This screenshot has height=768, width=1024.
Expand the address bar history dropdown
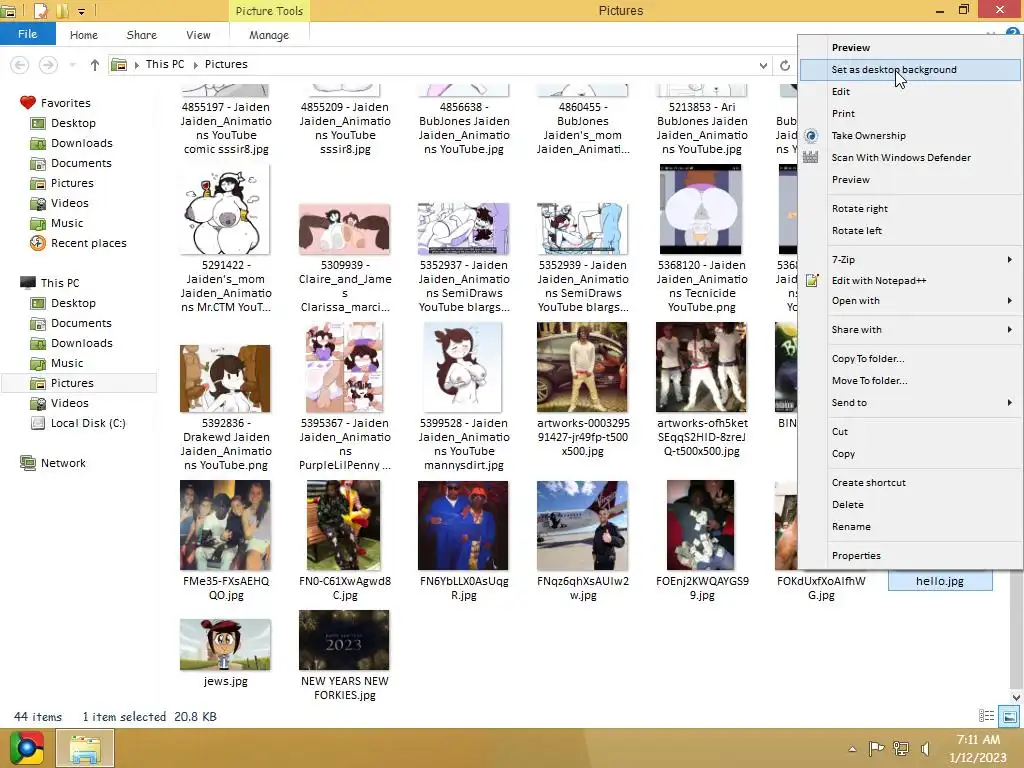pos(763,65)
